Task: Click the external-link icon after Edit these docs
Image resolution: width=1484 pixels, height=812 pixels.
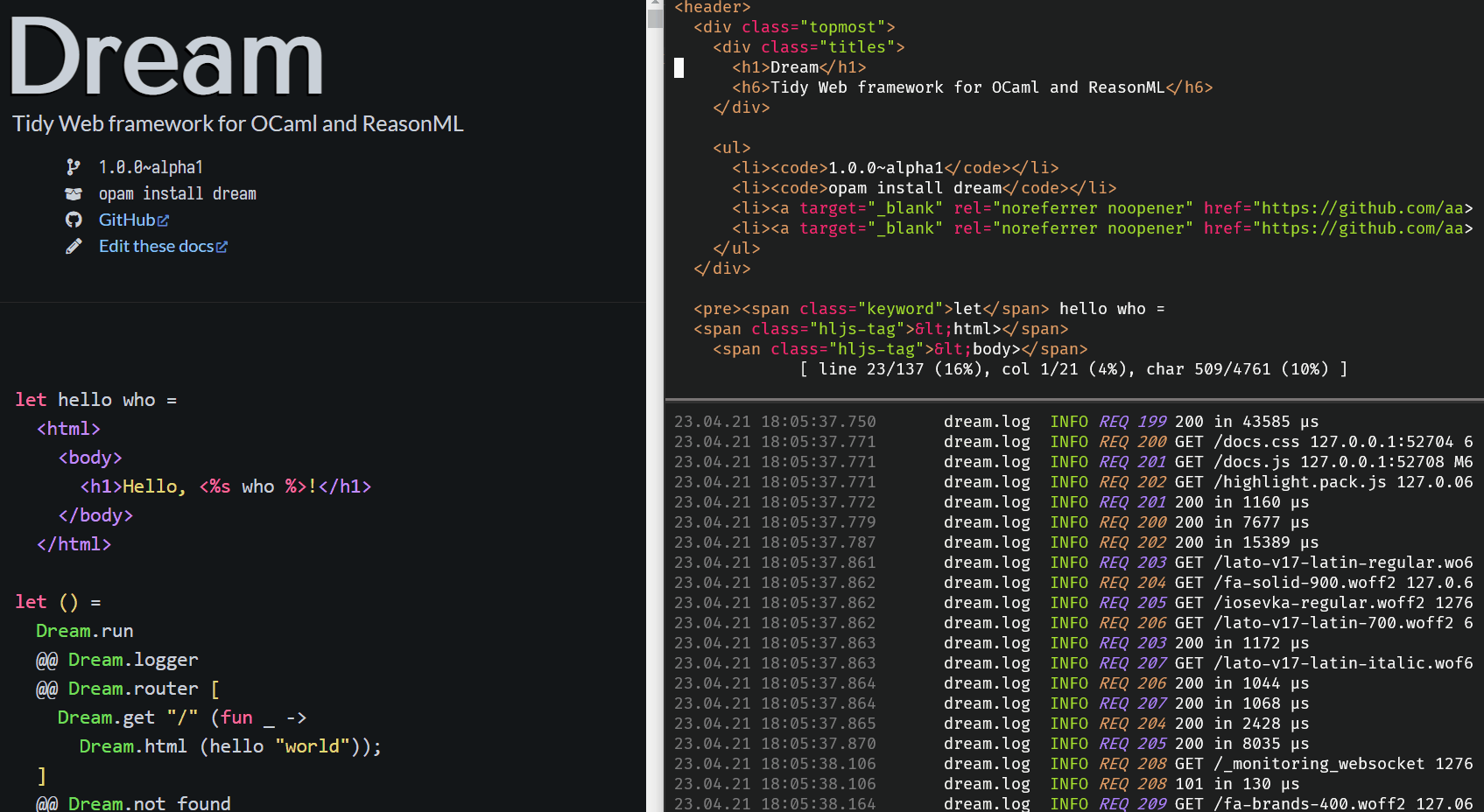Action: point(222,247)
